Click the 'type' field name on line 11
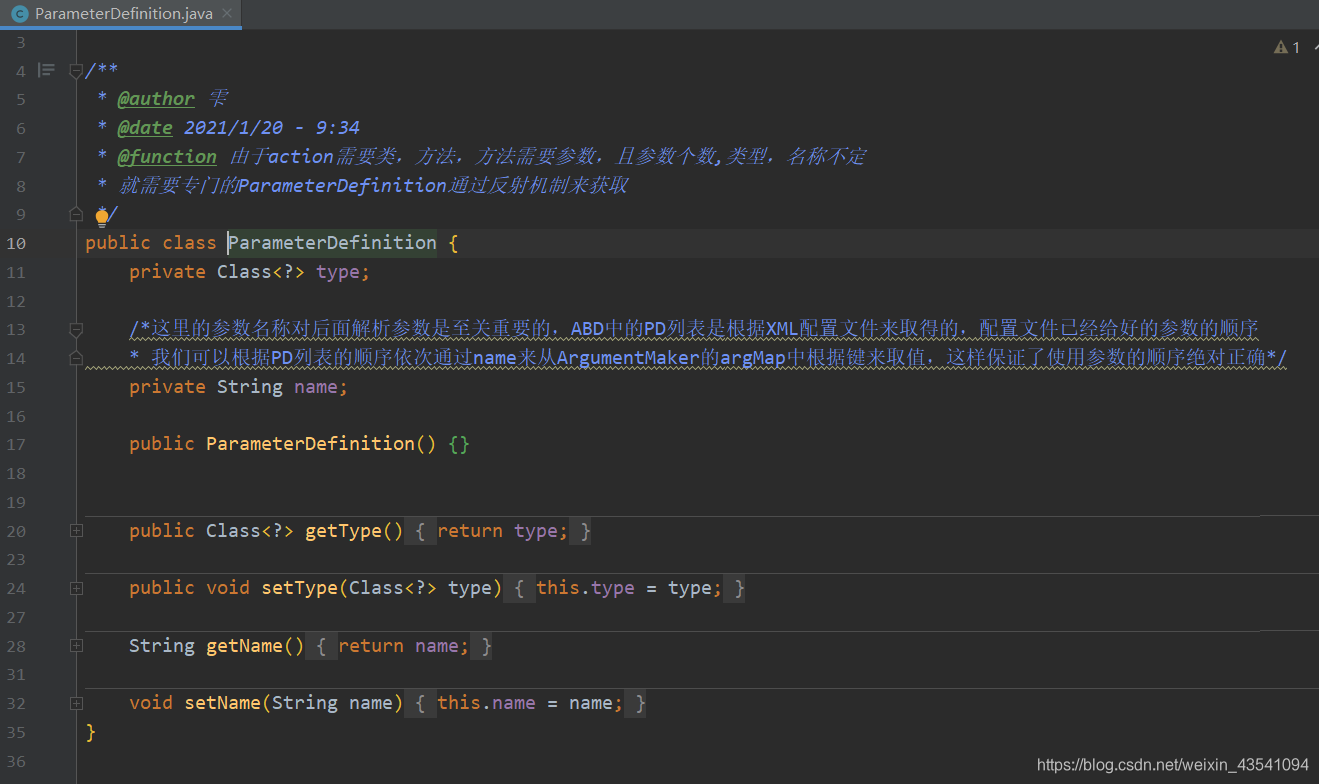The width and height of the screenshot is (1319, 784). tap(338, 271)
